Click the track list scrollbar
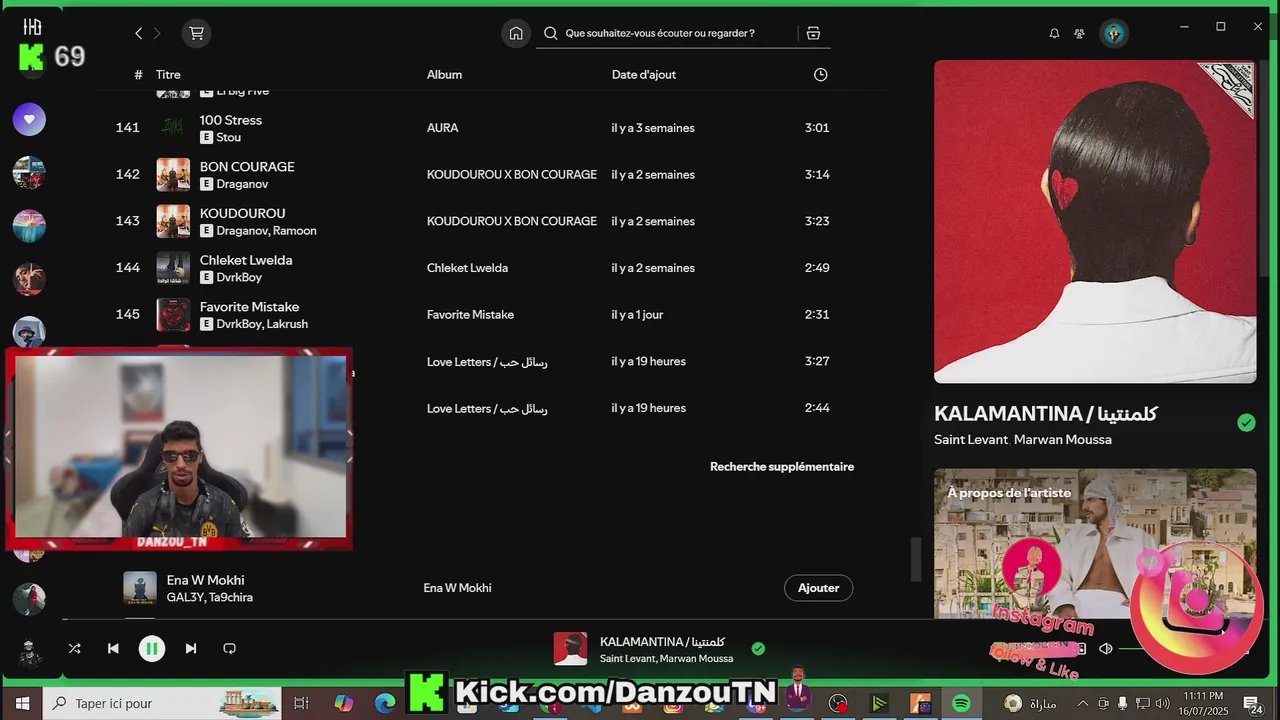 point(915,559)
